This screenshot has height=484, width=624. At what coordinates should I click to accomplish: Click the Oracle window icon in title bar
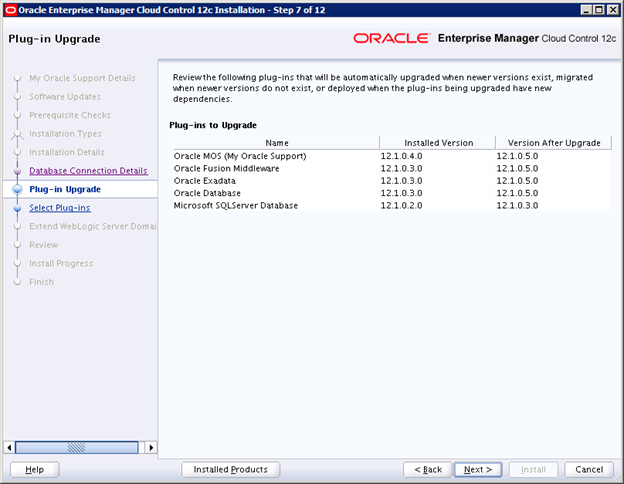coord(10,10)
